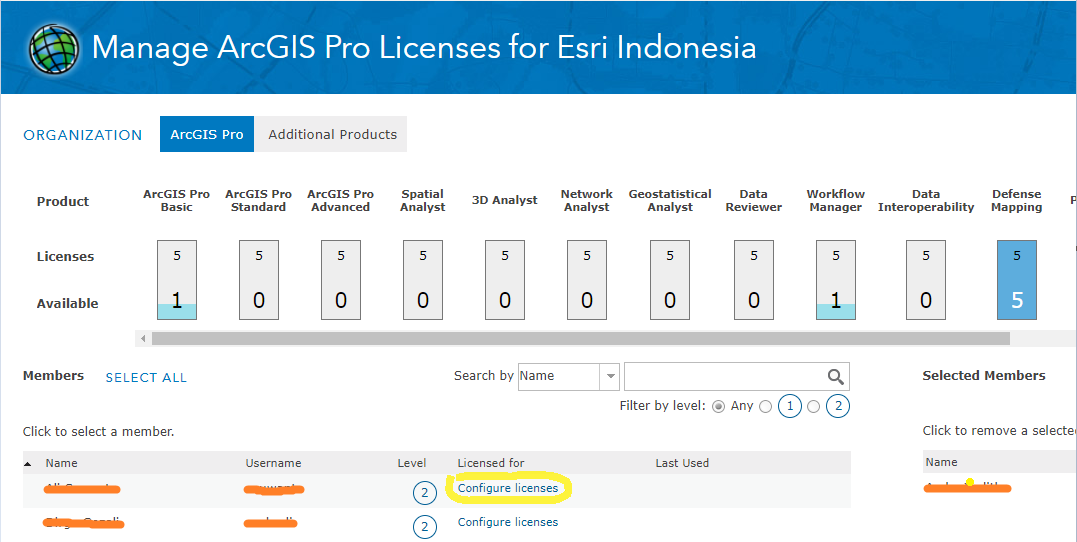
Task: Click Geostatistical Analyst license bar
Action: 670,280
